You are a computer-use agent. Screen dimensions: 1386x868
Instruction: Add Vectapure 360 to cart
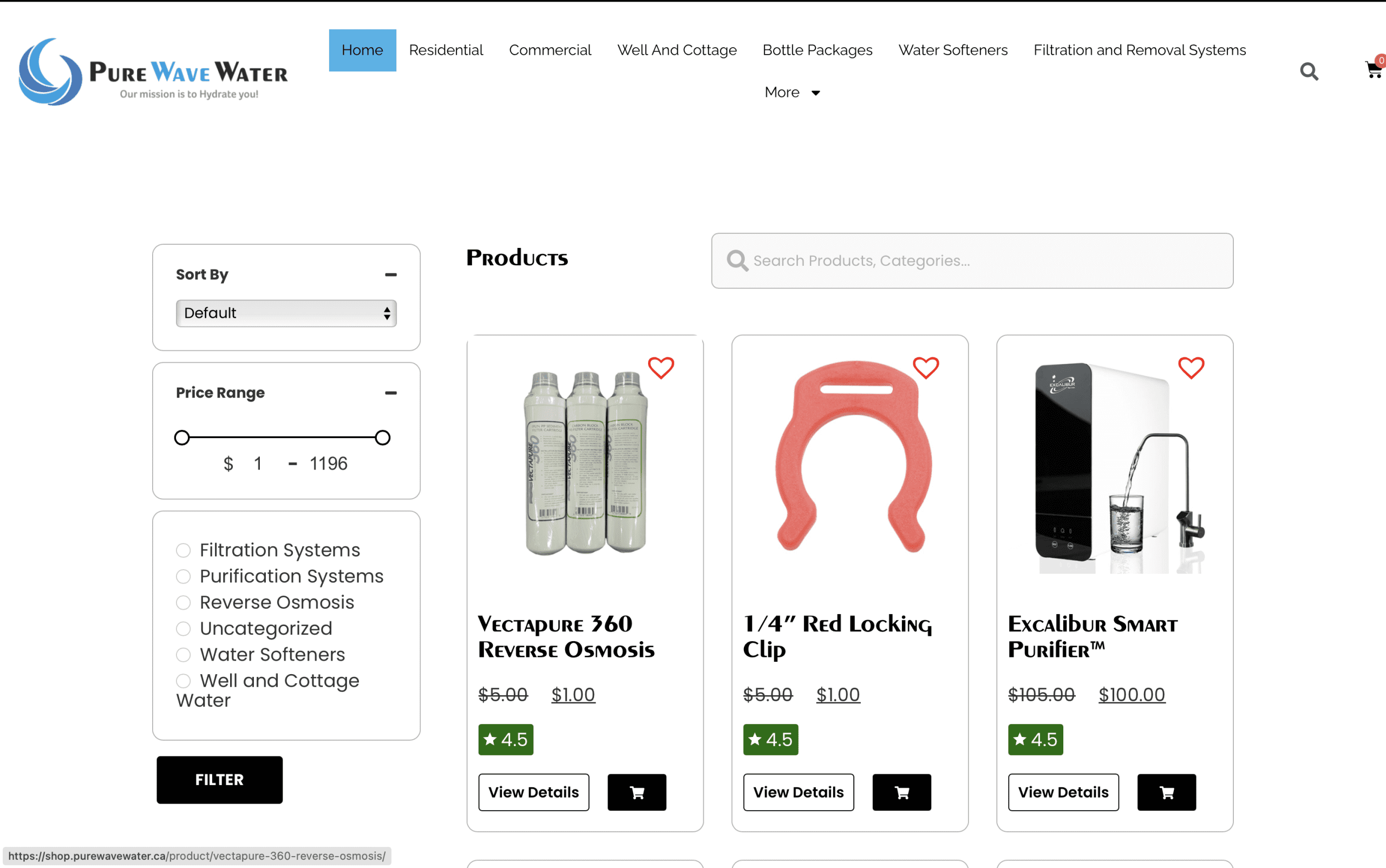tap(637, 792)
